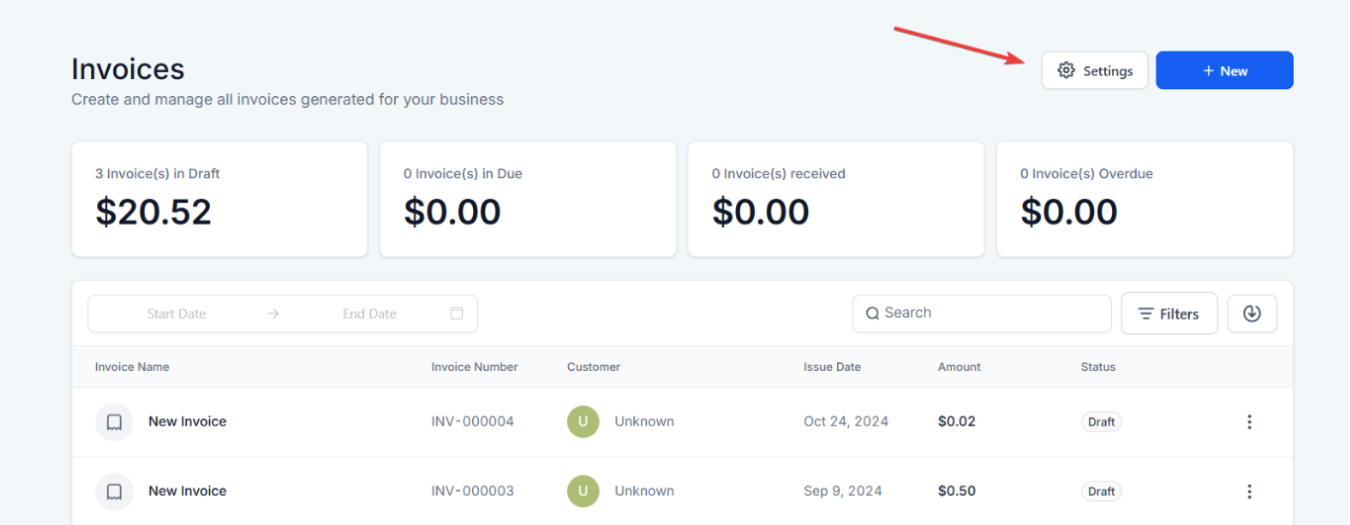
Task: Sort by Issue Date column header
Action: point(832,367)
